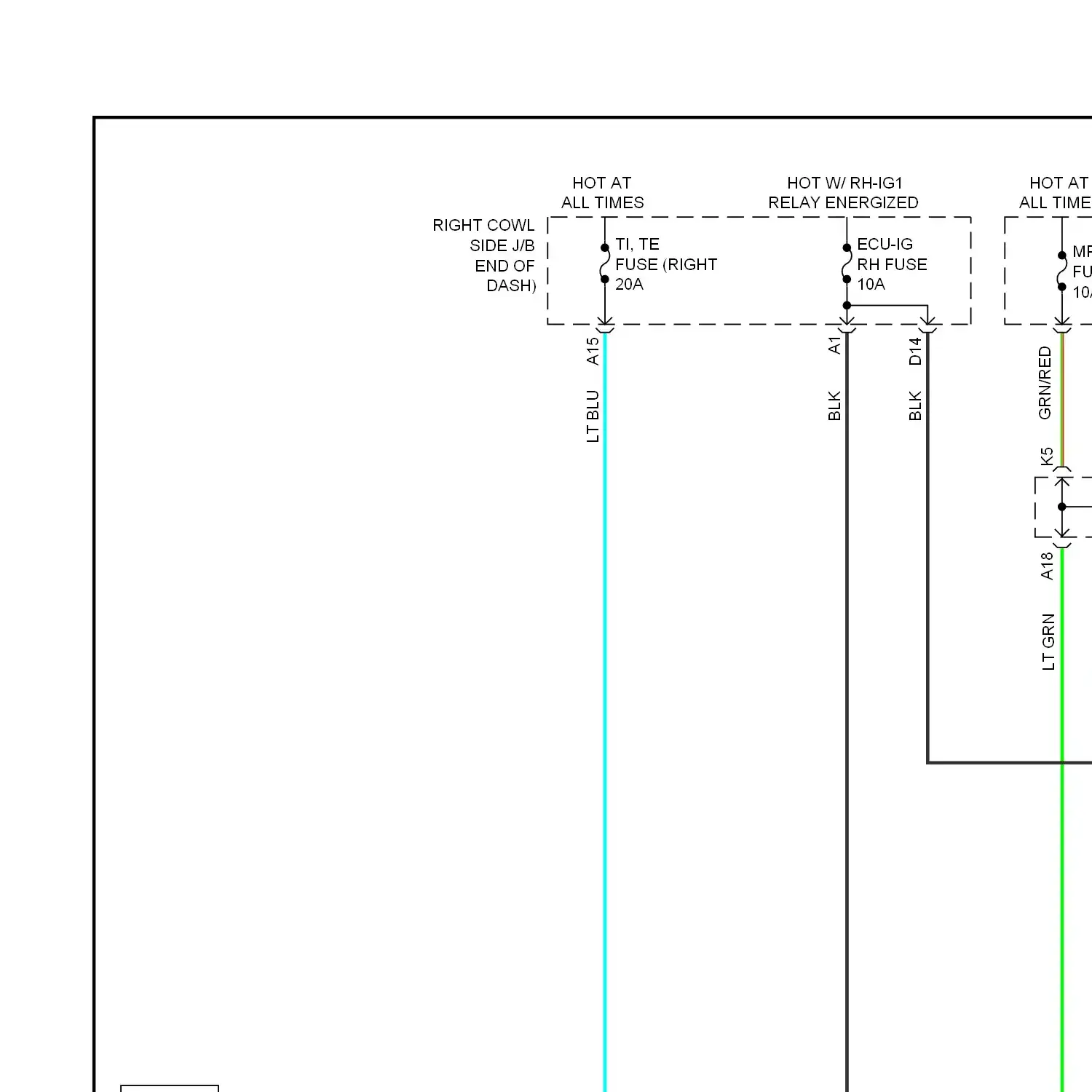
Task: Select the K5 connector label
Action: pyautogui.click(x=1047, y=456)
